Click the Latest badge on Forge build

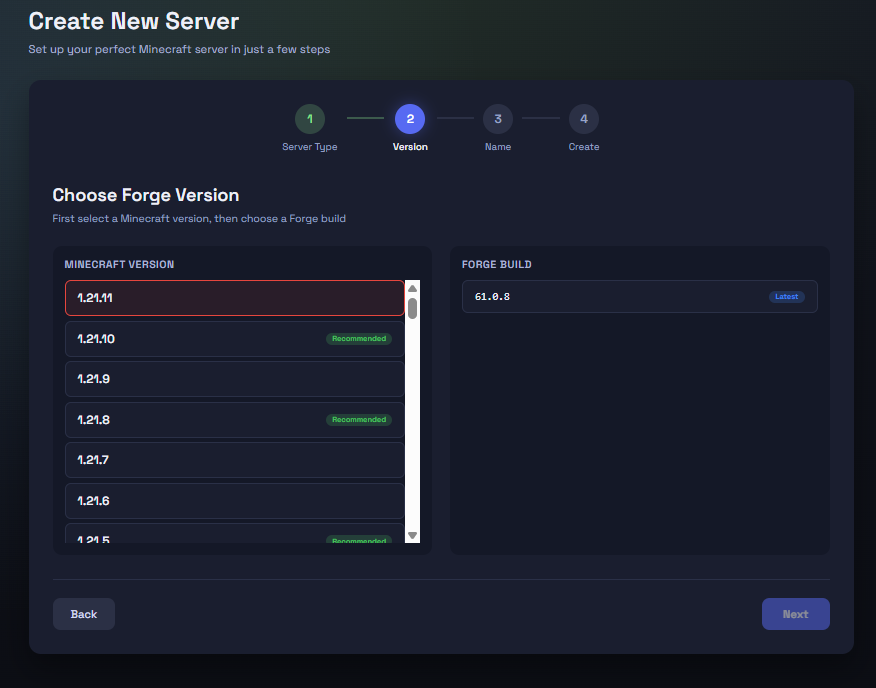787,296
